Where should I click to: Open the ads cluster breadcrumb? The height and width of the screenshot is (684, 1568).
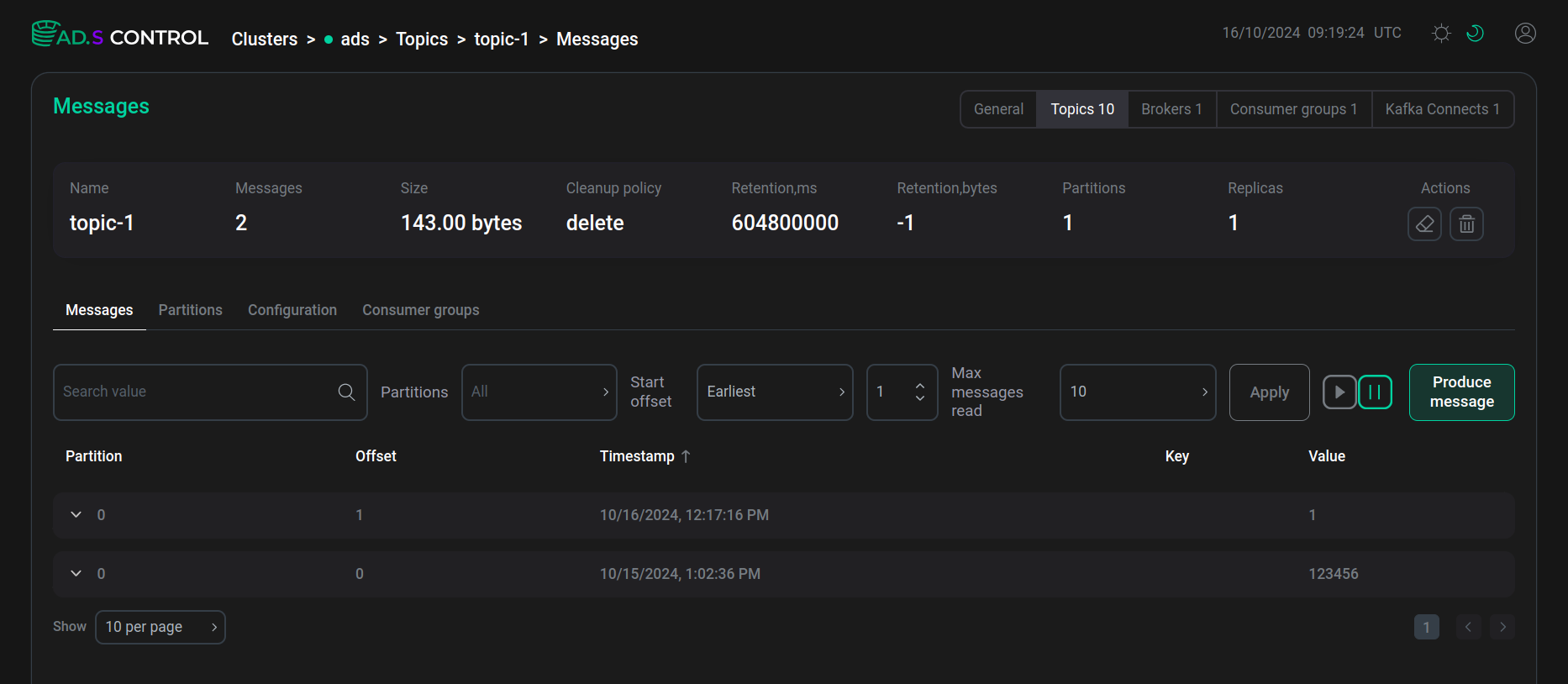pos(355,39)
